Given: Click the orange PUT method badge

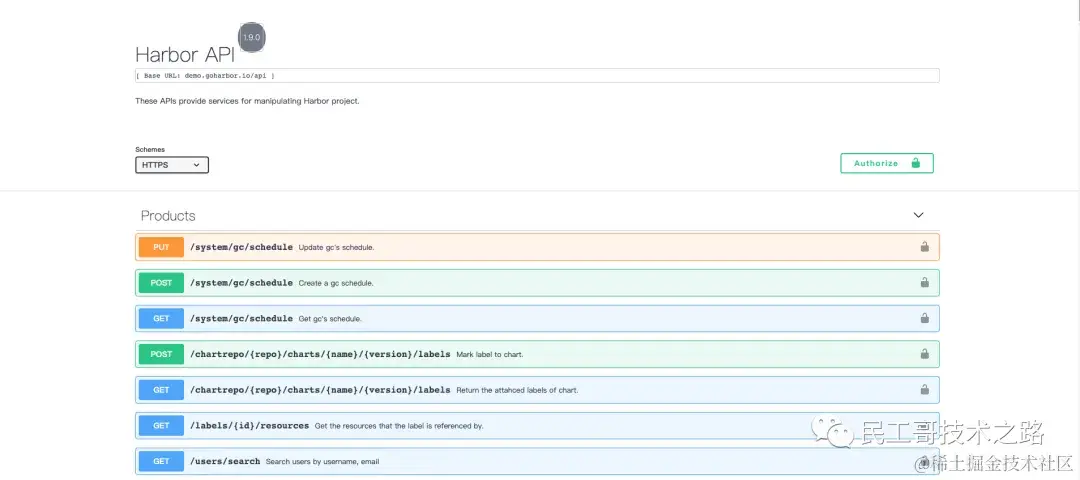Looking at the screenshot, I should click(x=161, y=247).
